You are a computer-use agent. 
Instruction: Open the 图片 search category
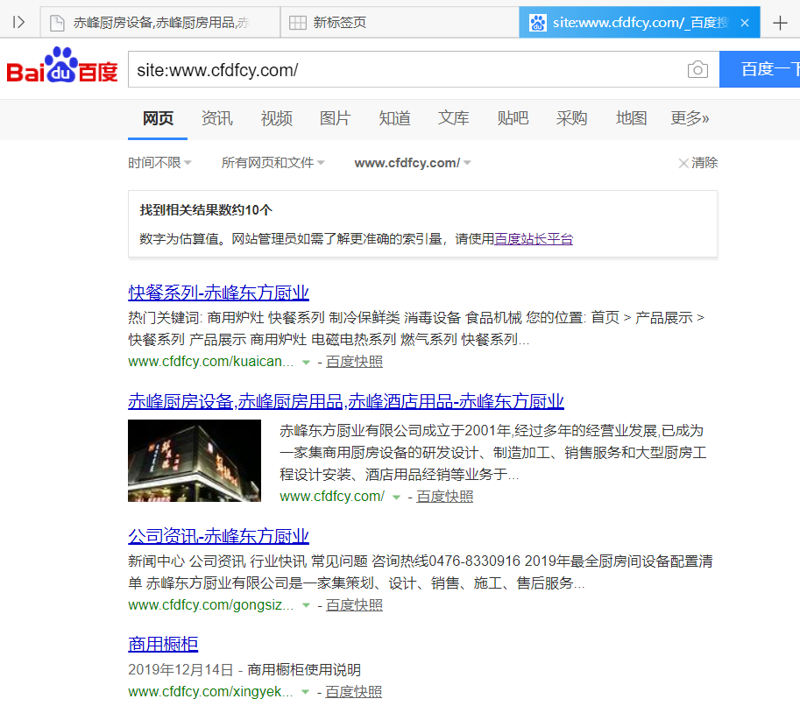(335, 118)
